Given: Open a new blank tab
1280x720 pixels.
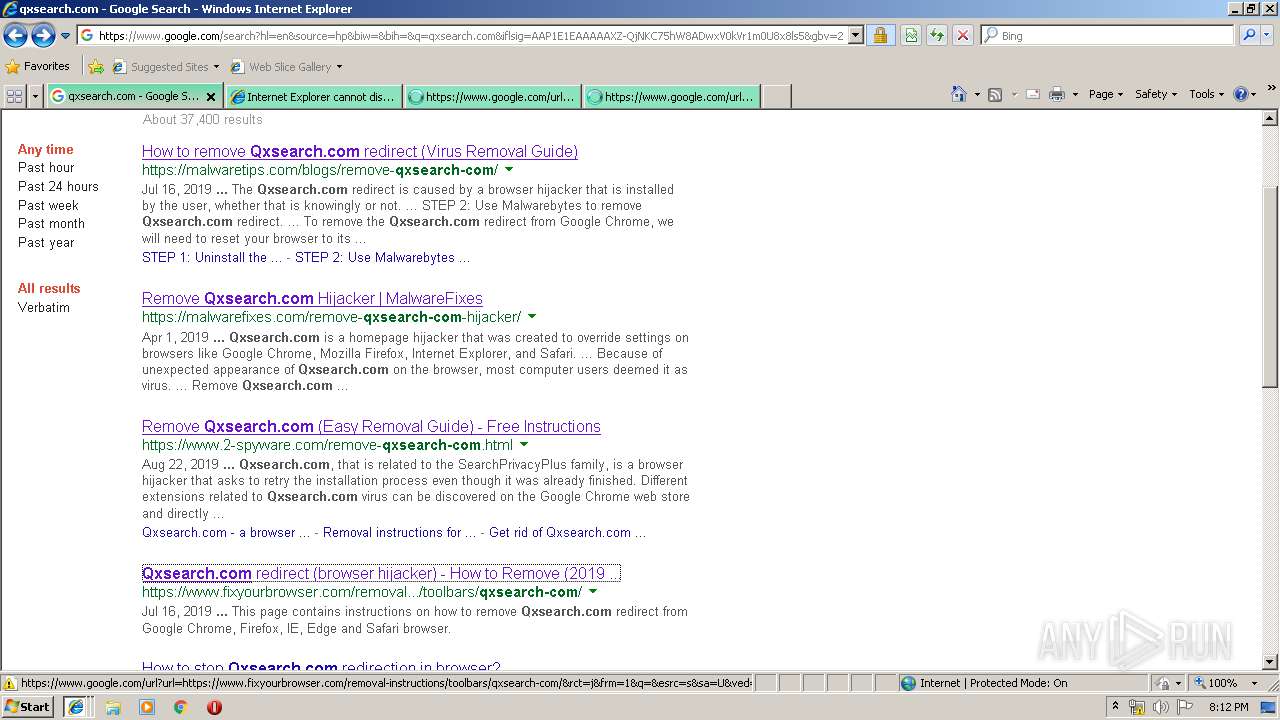Looking at the screenshot, I should click(777, 97).
